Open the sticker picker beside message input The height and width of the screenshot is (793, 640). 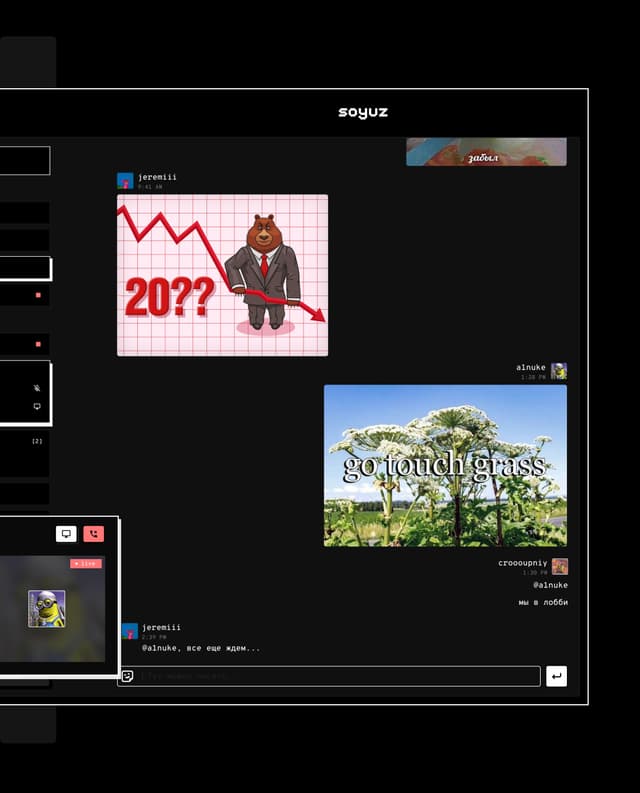pyautogui.click(x=127, y=676)
